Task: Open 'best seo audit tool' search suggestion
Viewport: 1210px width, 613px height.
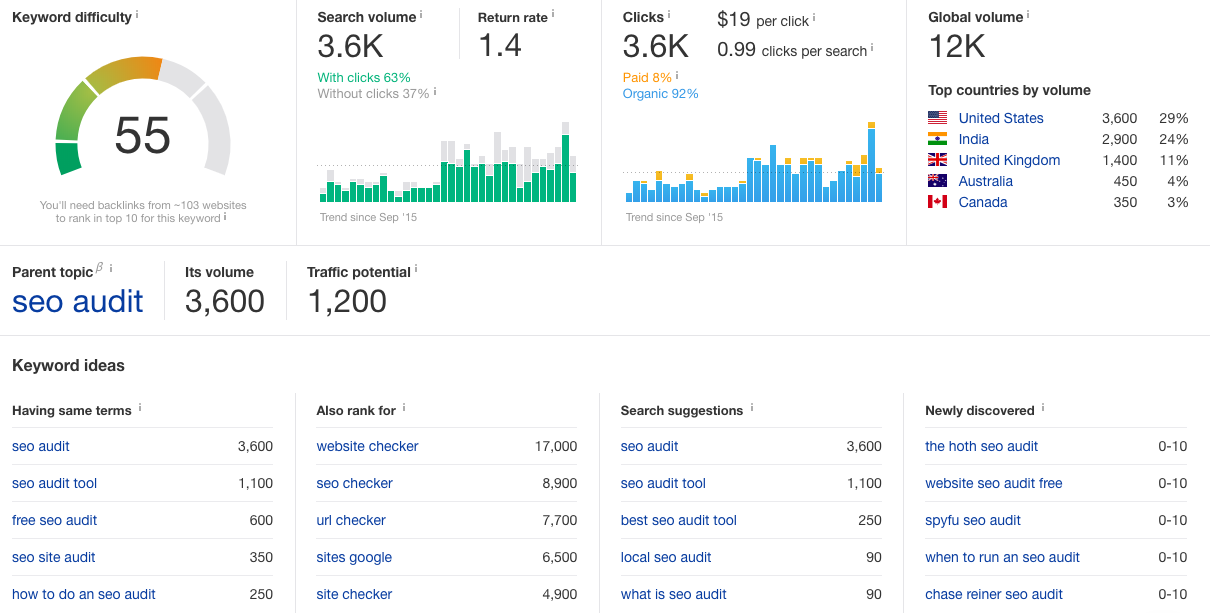Action: [679, 520]
